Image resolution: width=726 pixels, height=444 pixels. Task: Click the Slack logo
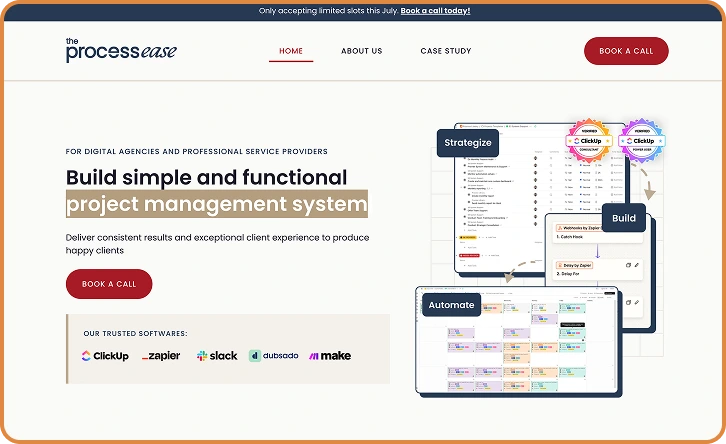tap(217, 356)
